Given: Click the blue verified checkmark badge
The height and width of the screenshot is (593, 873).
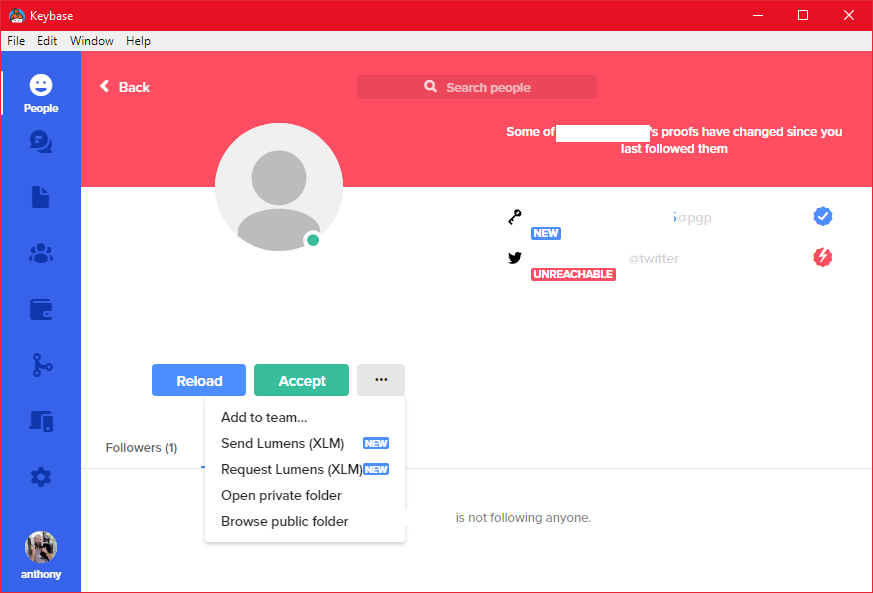Looking at the screenshot, I should click(x=822, y=216).
